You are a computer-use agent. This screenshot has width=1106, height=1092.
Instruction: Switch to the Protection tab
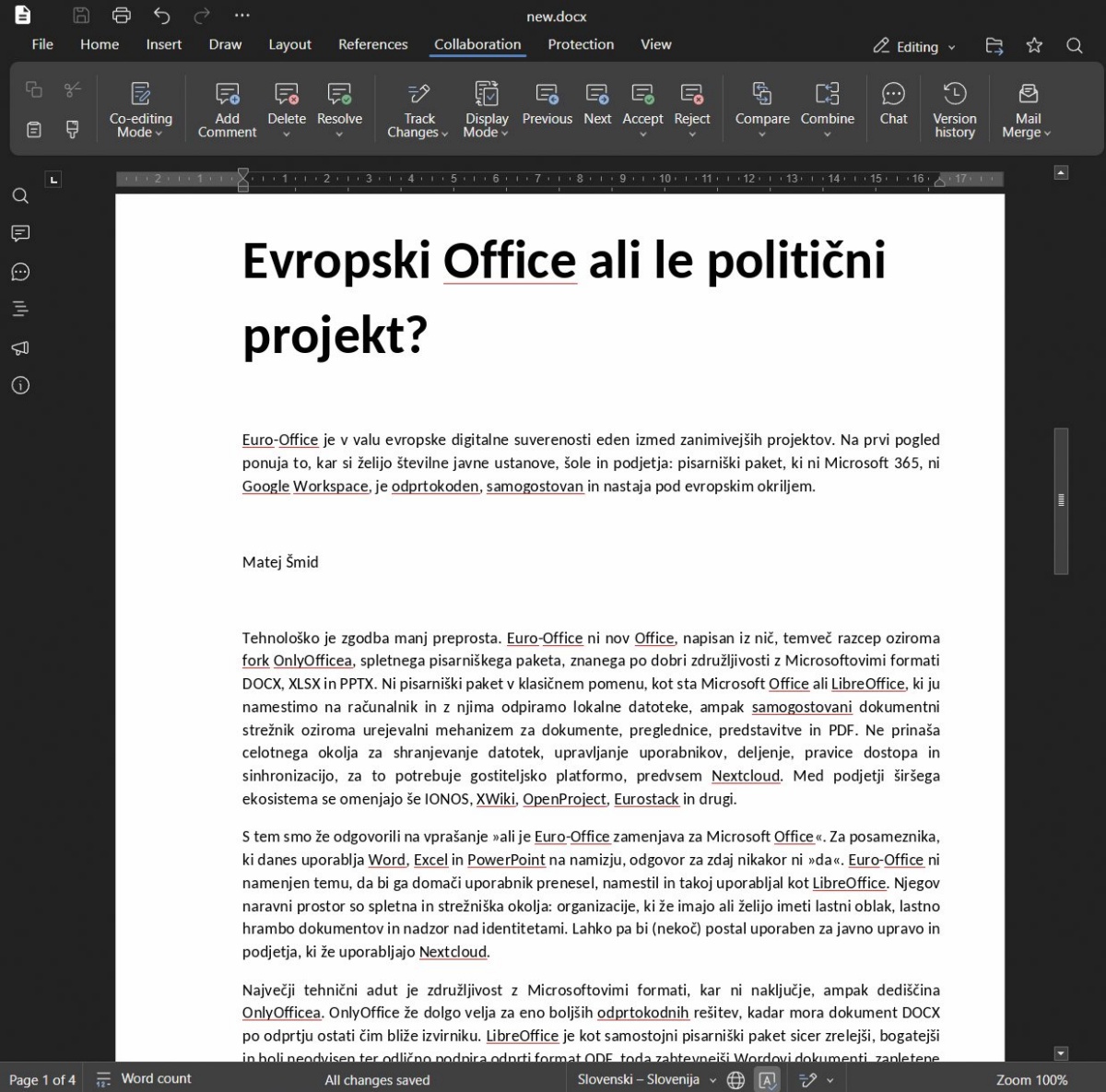pos(581,44)
